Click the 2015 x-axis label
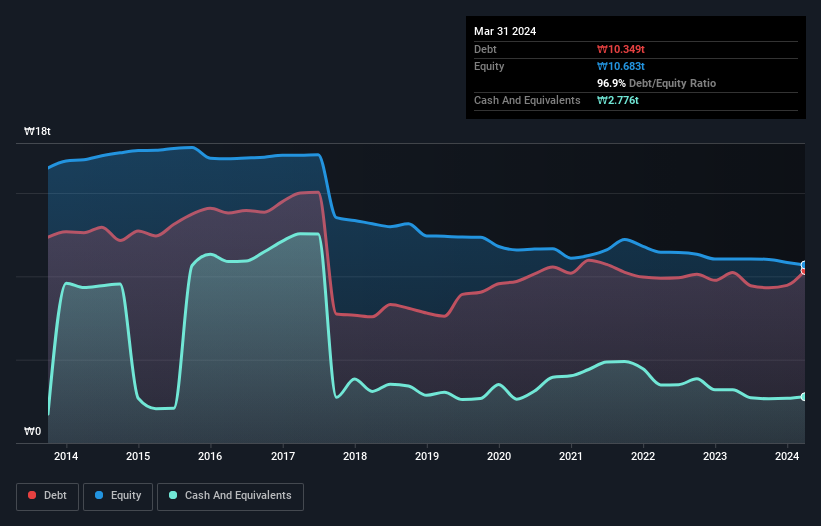Screen dimensions: 821x526 coord(138,456)
